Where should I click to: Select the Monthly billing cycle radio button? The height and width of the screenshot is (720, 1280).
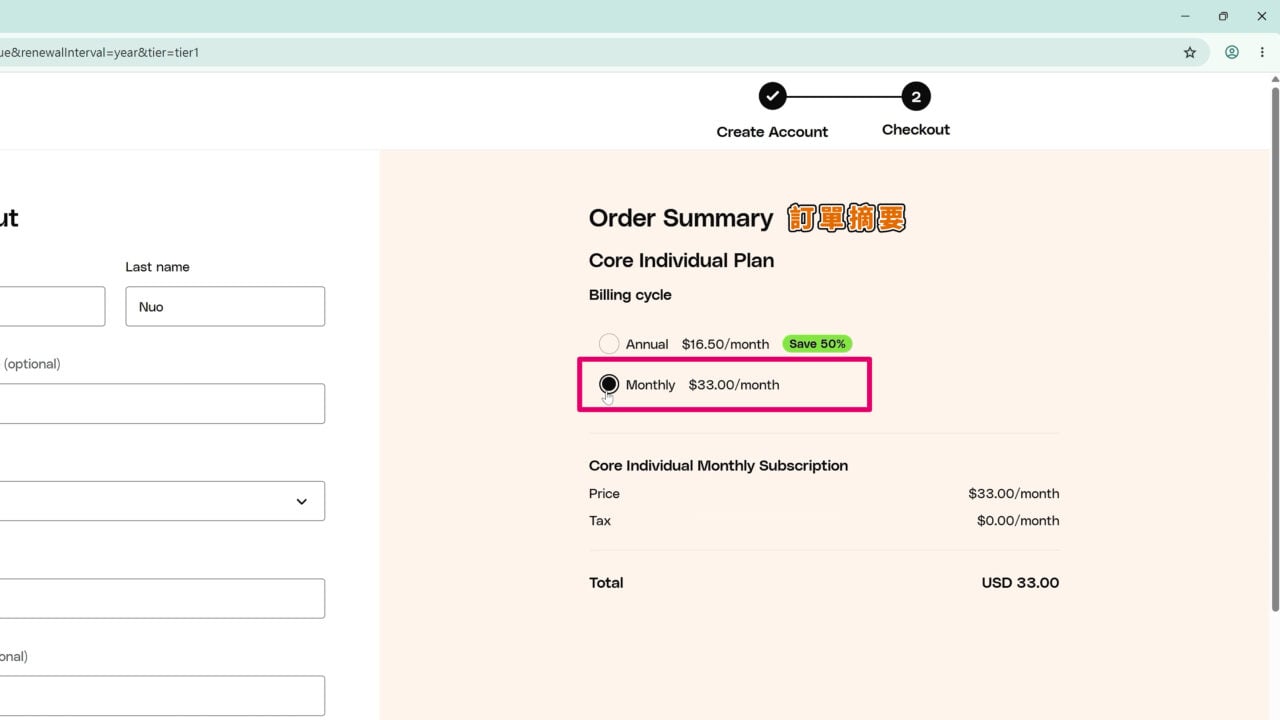coord(609,384)
